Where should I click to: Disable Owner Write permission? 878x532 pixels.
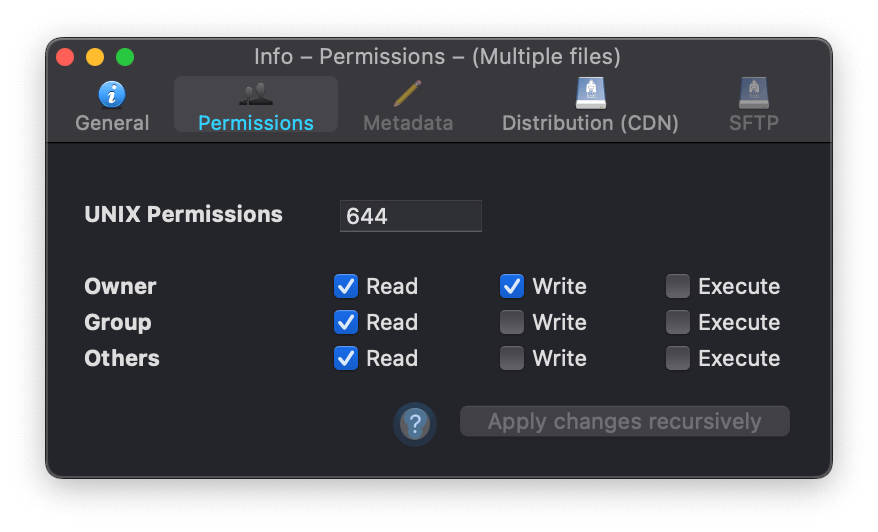pos(512,286)
